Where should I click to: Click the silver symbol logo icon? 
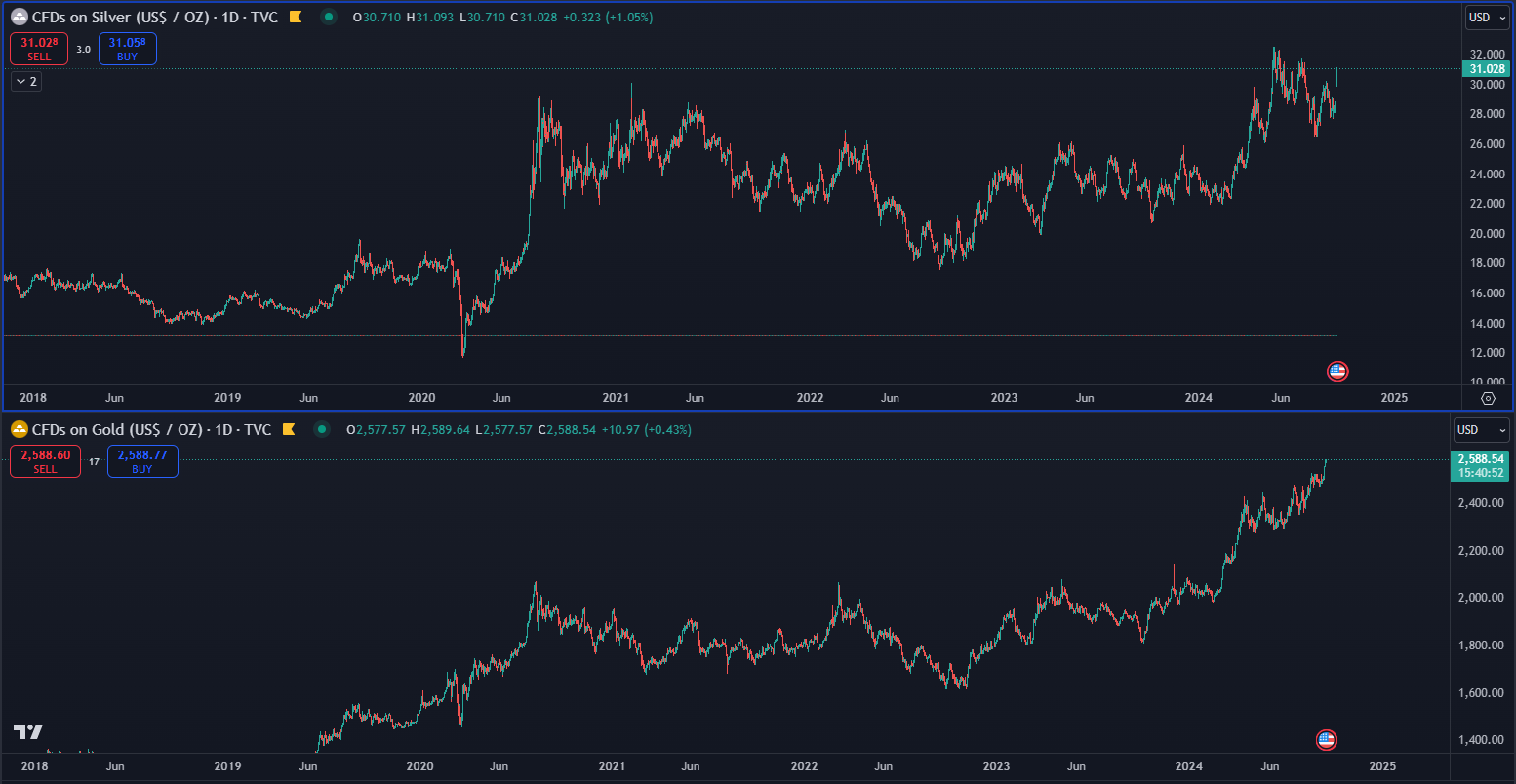click(19, 17)
